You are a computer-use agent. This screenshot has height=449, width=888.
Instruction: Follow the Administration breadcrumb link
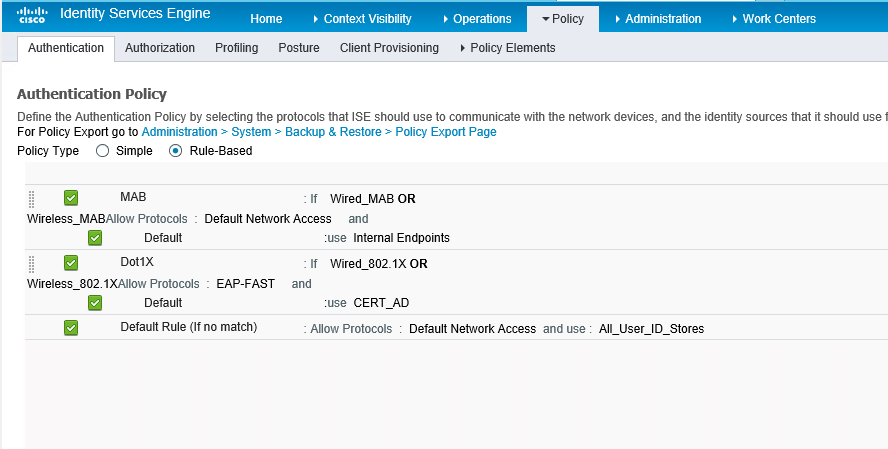click(180, 132)
